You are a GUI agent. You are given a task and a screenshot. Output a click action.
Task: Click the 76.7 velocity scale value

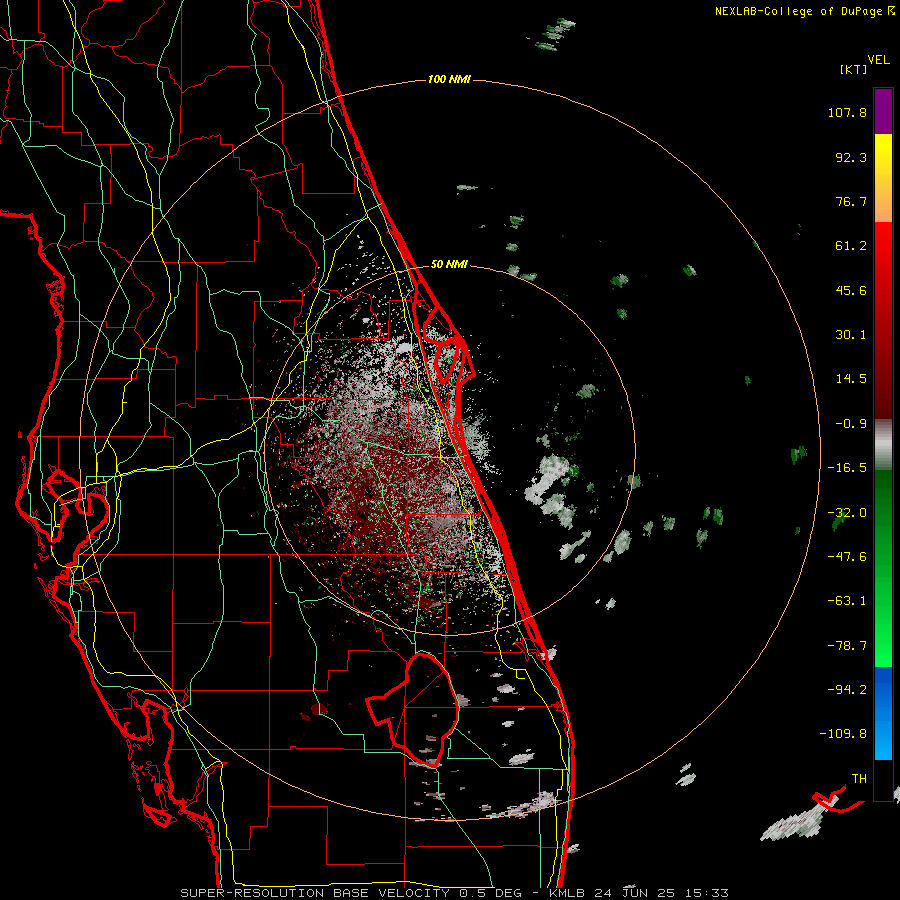tap(851, 201)
